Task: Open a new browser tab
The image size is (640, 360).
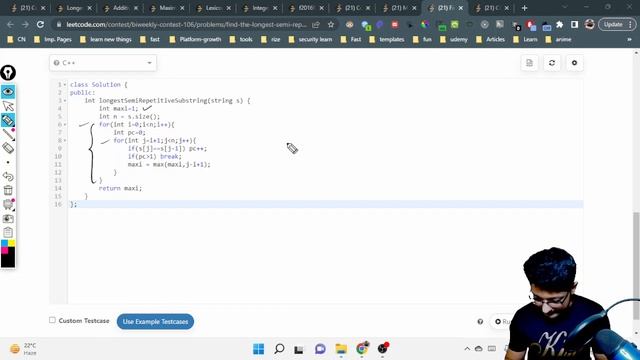Action: [x=524, y=8]
